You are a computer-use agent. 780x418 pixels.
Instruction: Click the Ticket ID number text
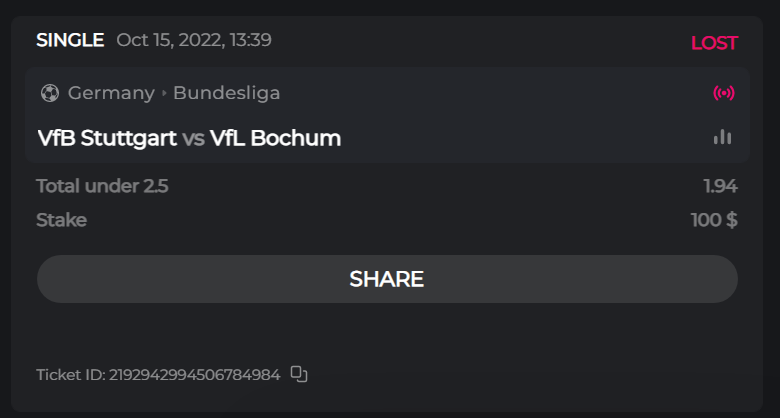click(x=158, y=375)
